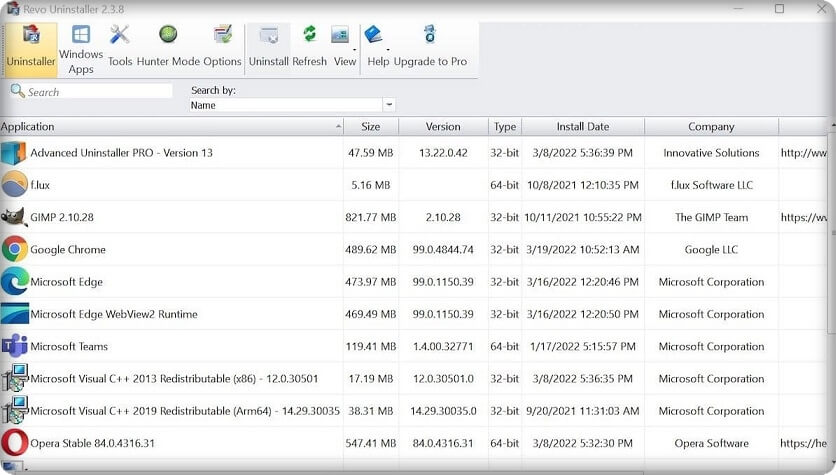Screen dimensions: 836x475
Task: Sort list by Type column
Action: point(504,127)
